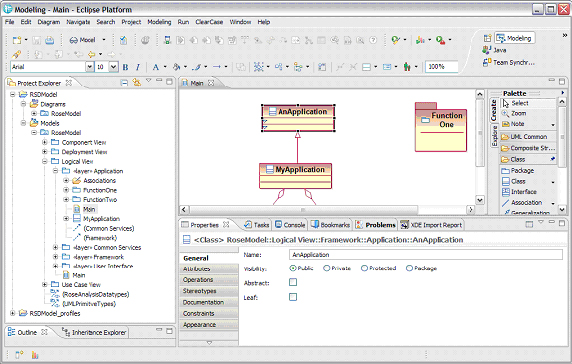Enable the Abstract checkbox

click(x=293, y=282)
